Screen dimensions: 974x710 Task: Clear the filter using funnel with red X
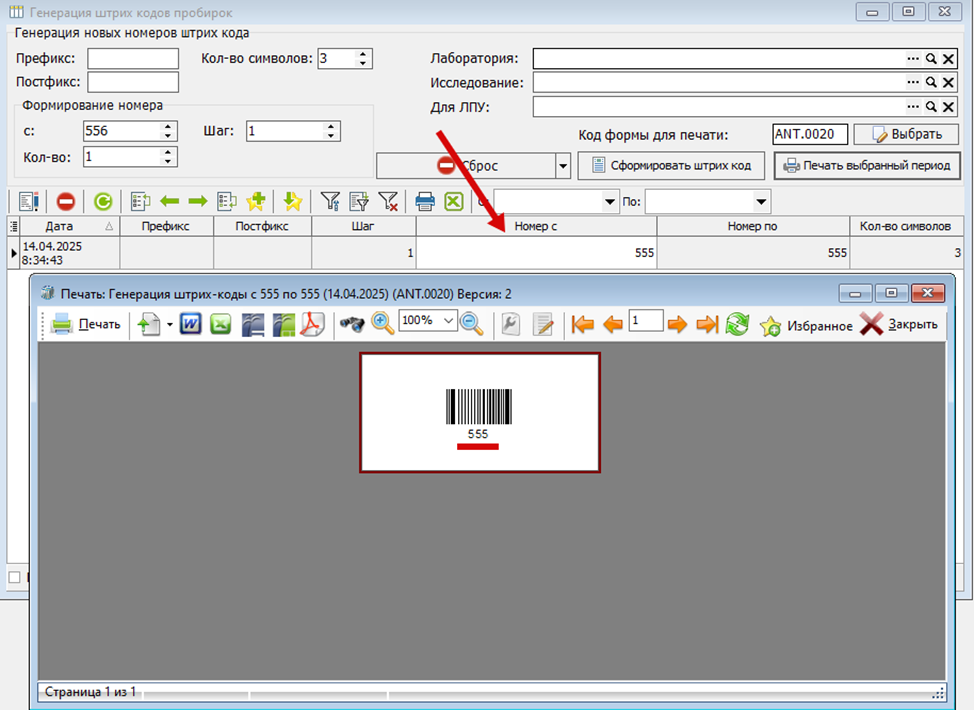click(x=388, y=201)
